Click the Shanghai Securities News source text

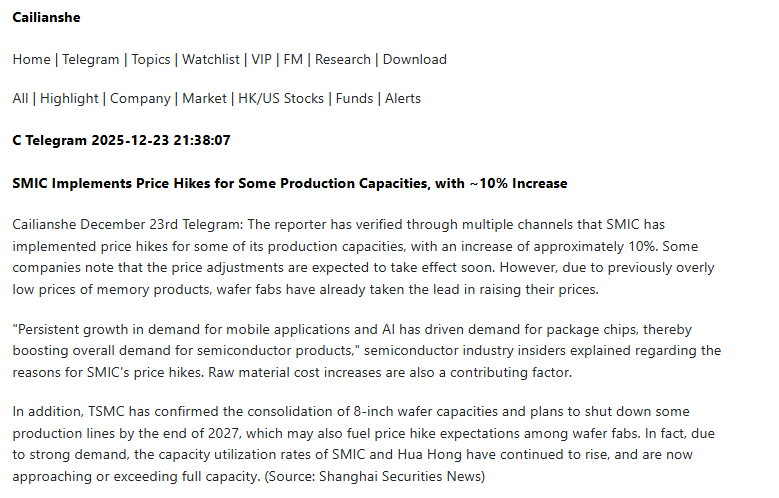click(400, 475)
